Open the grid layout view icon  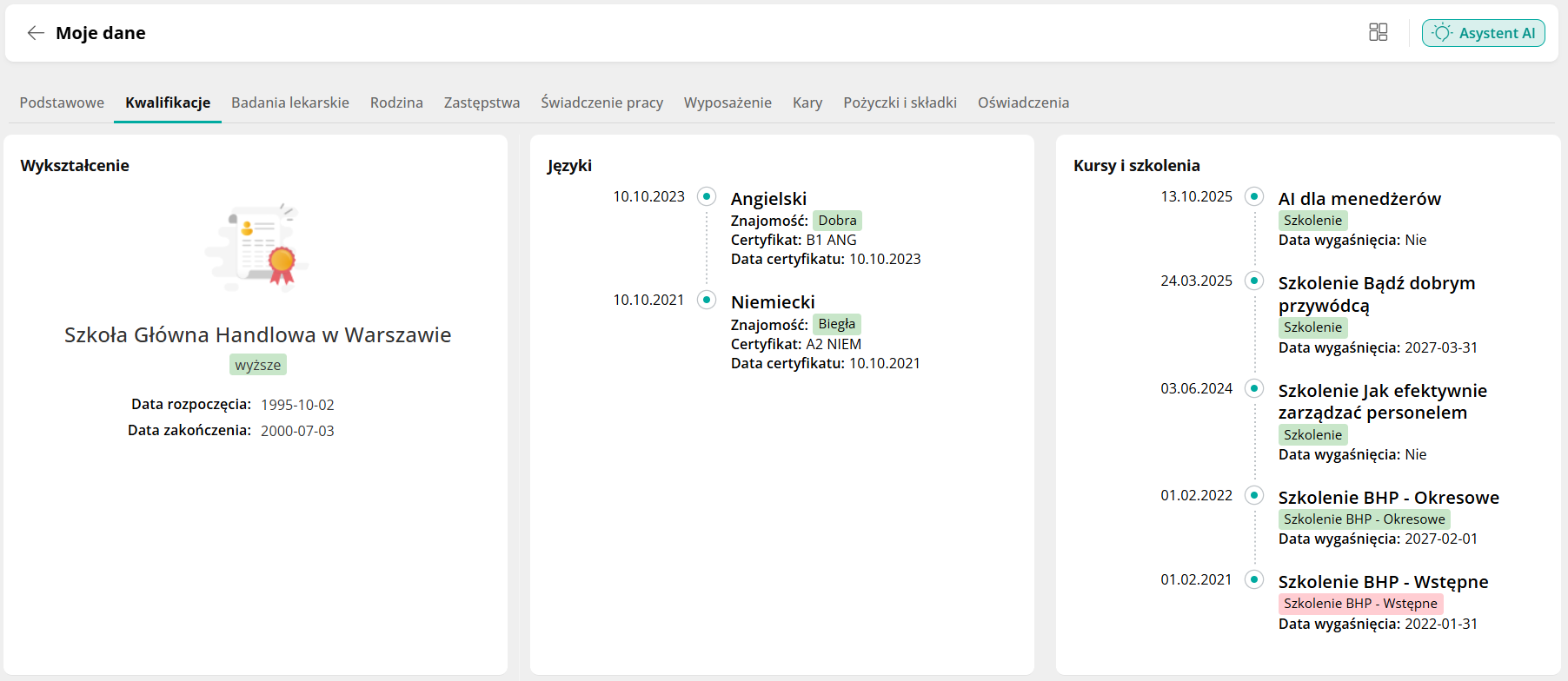click(x=1378, y=33)
